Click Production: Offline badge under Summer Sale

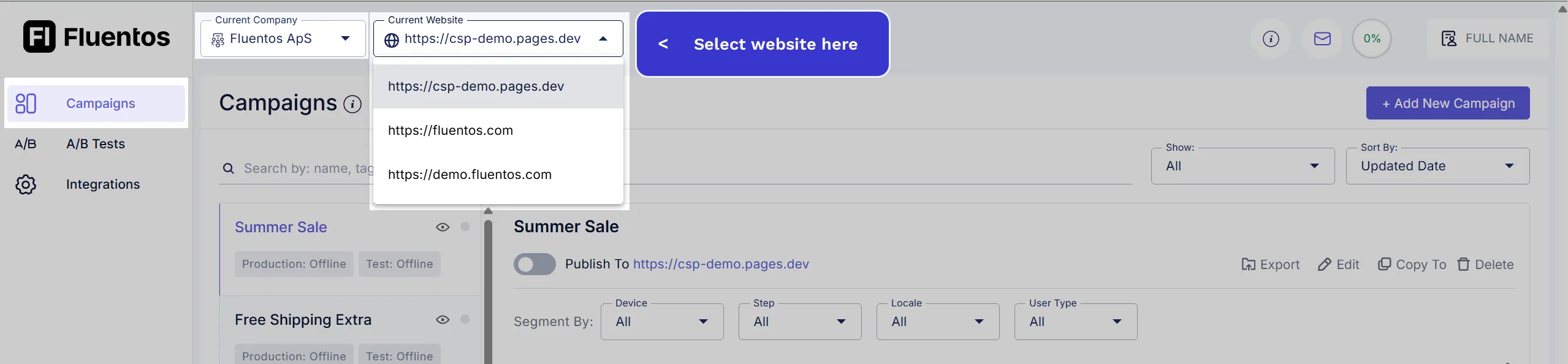click(294, 264)
